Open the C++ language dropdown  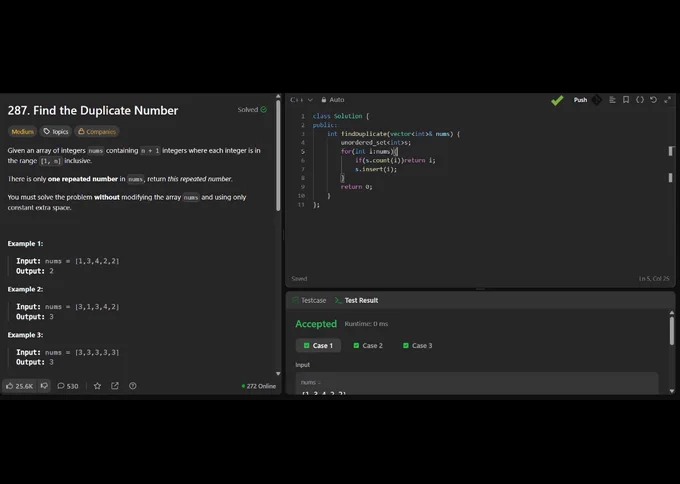301,100
